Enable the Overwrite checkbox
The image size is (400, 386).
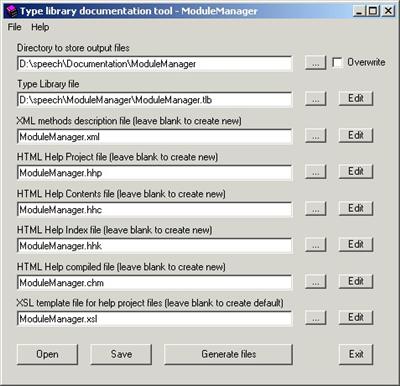337,62
